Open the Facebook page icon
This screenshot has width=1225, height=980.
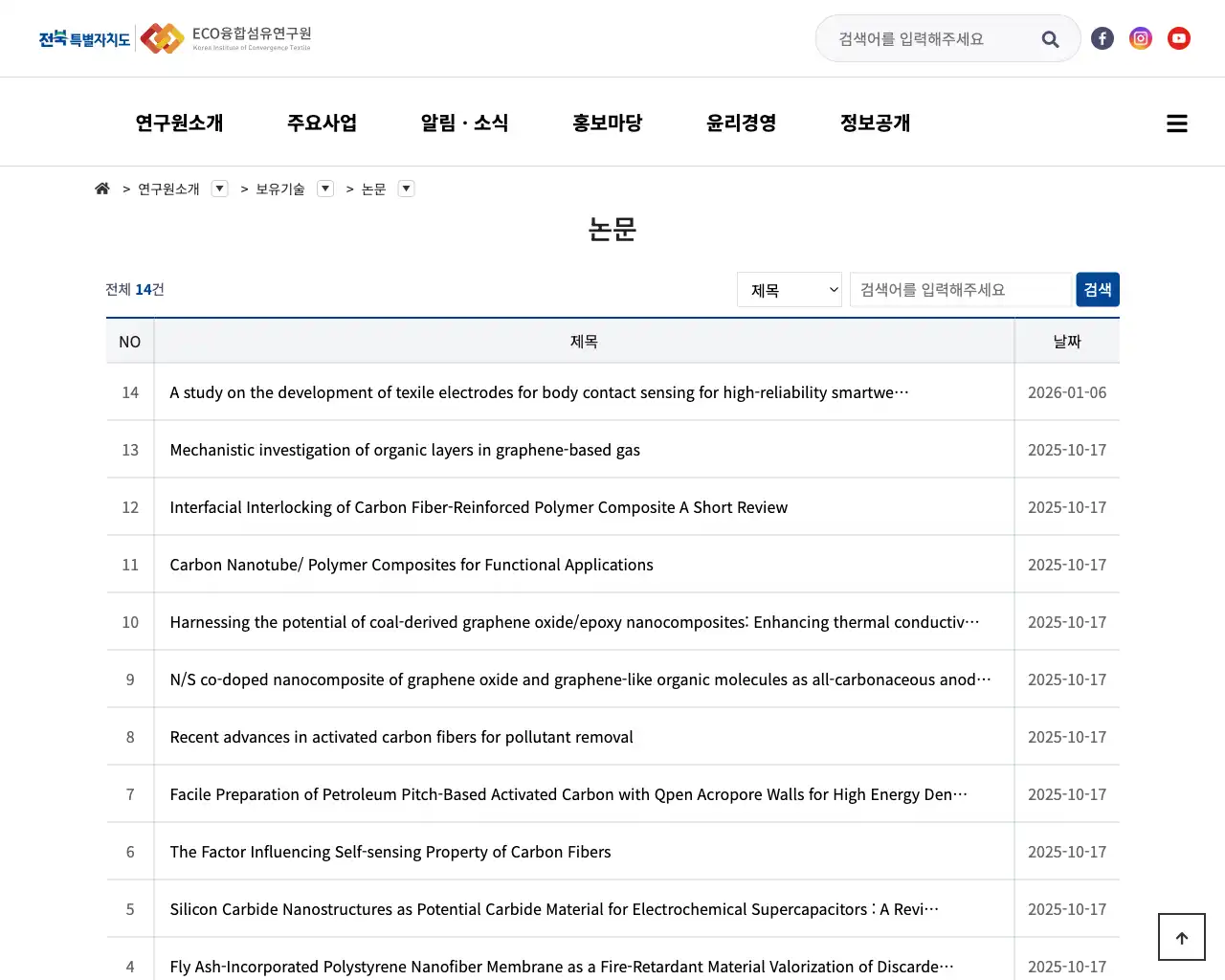[x=1102, y=38]
